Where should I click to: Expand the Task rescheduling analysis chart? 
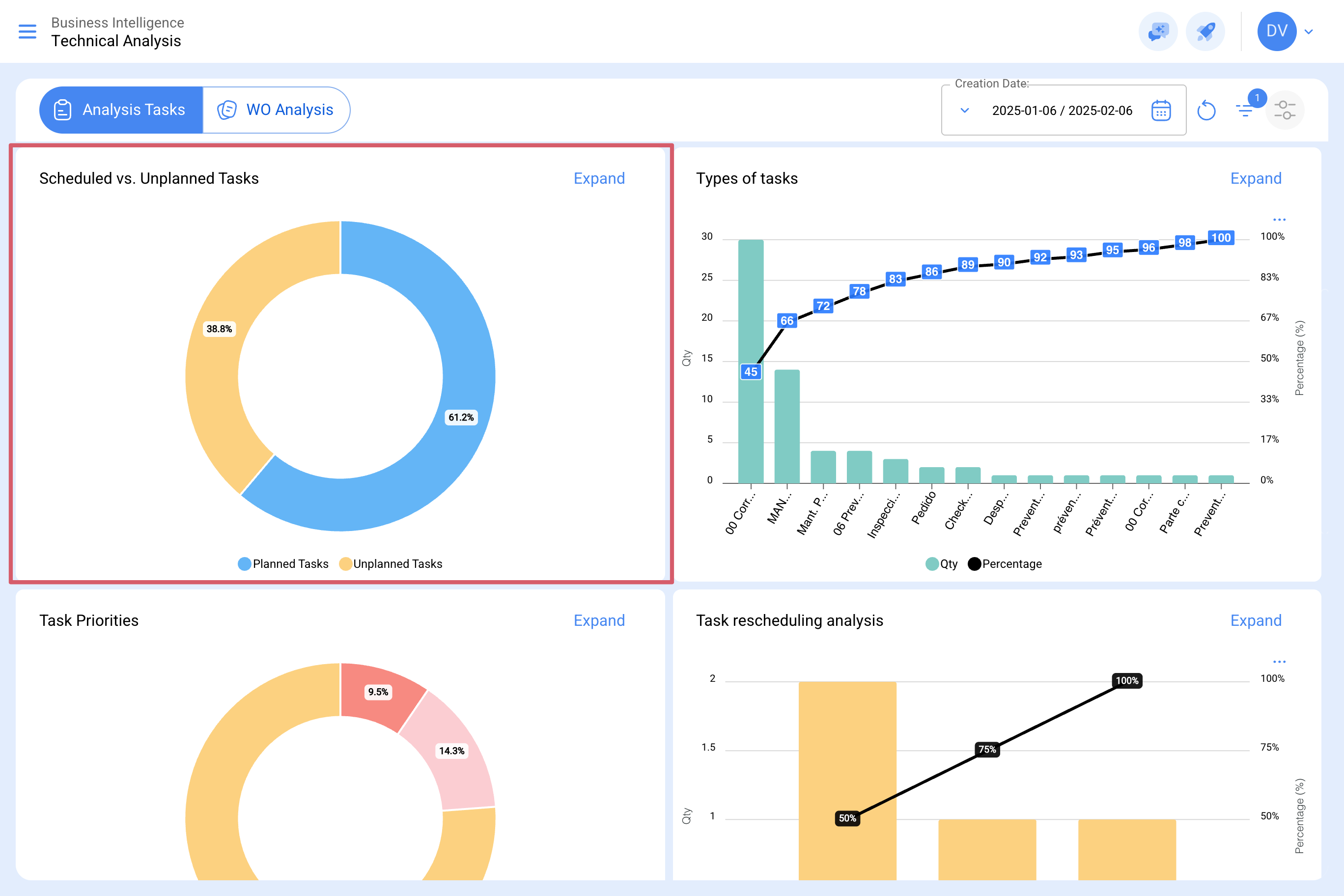1256,620
